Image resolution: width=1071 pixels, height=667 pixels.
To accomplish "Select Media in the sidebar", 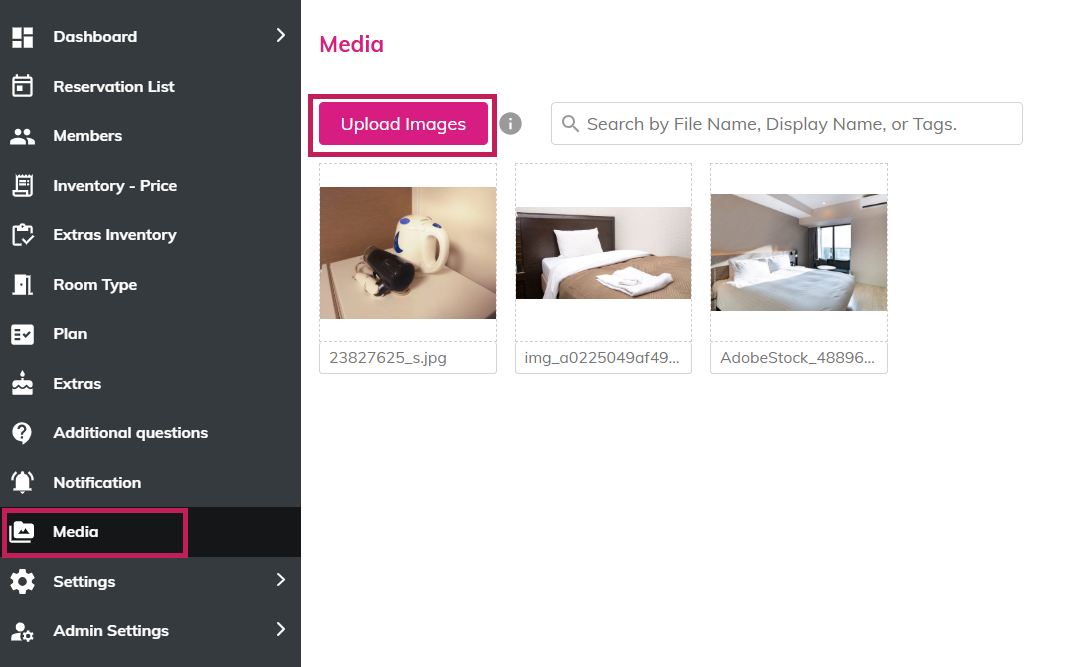I will [76, 532].
